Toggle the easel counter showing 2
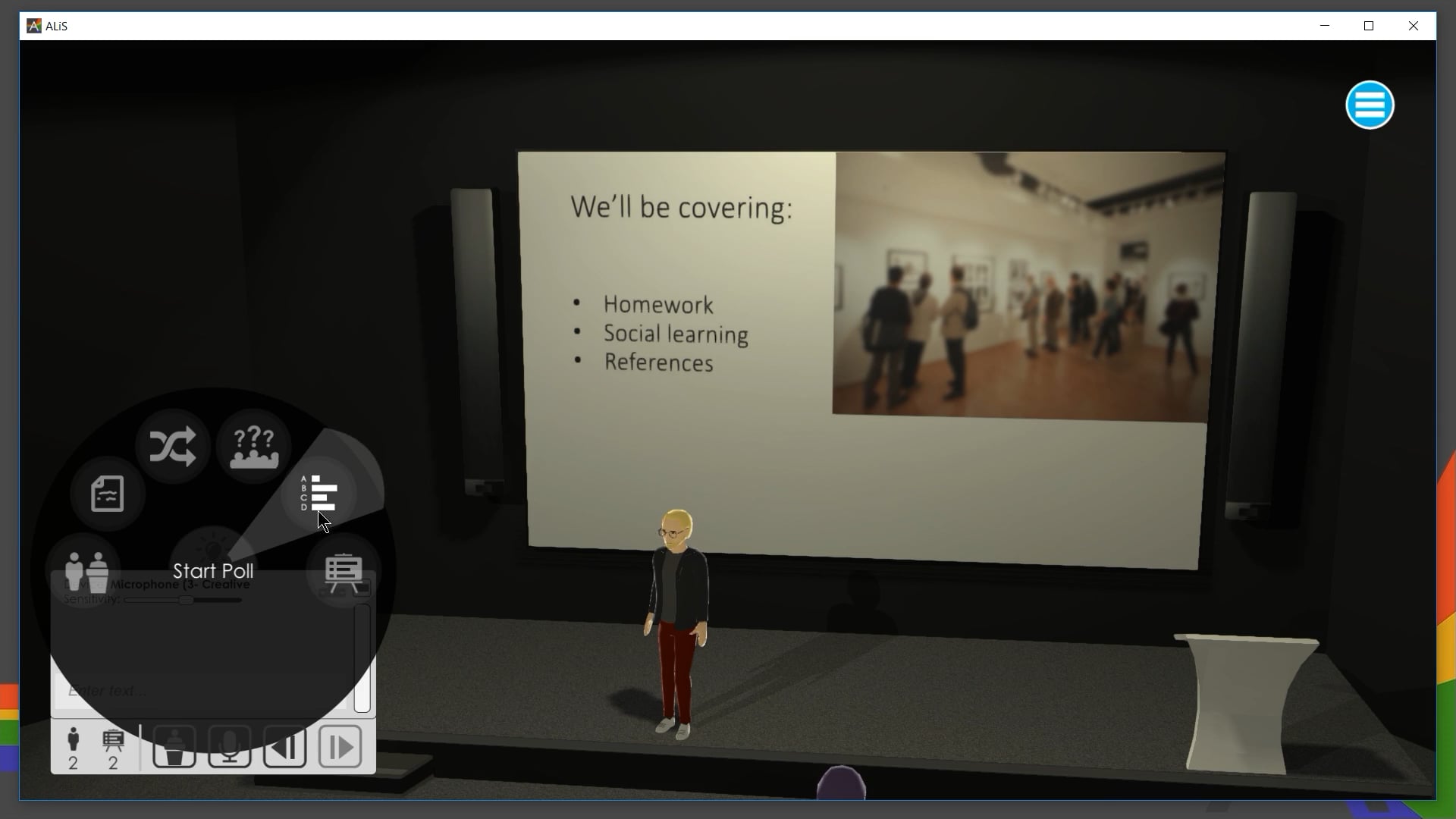1456x819 pixels. pyautogui.click(x=113, y=746)
